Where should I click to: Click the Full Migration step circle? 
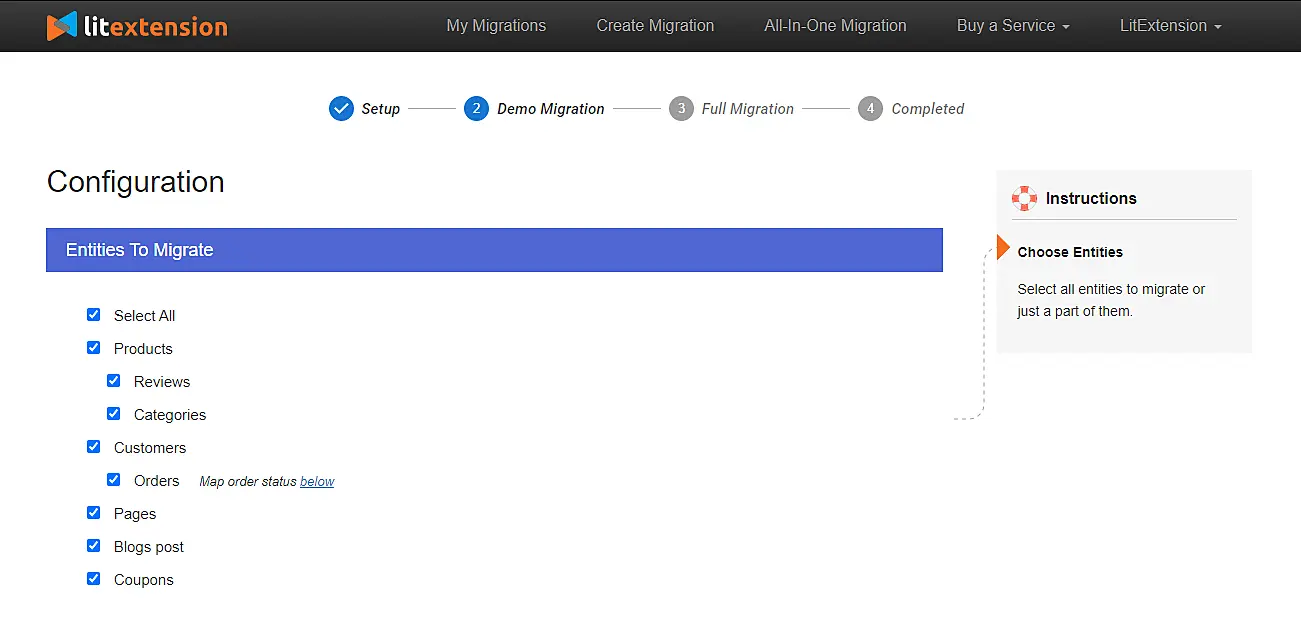(681, 108)
